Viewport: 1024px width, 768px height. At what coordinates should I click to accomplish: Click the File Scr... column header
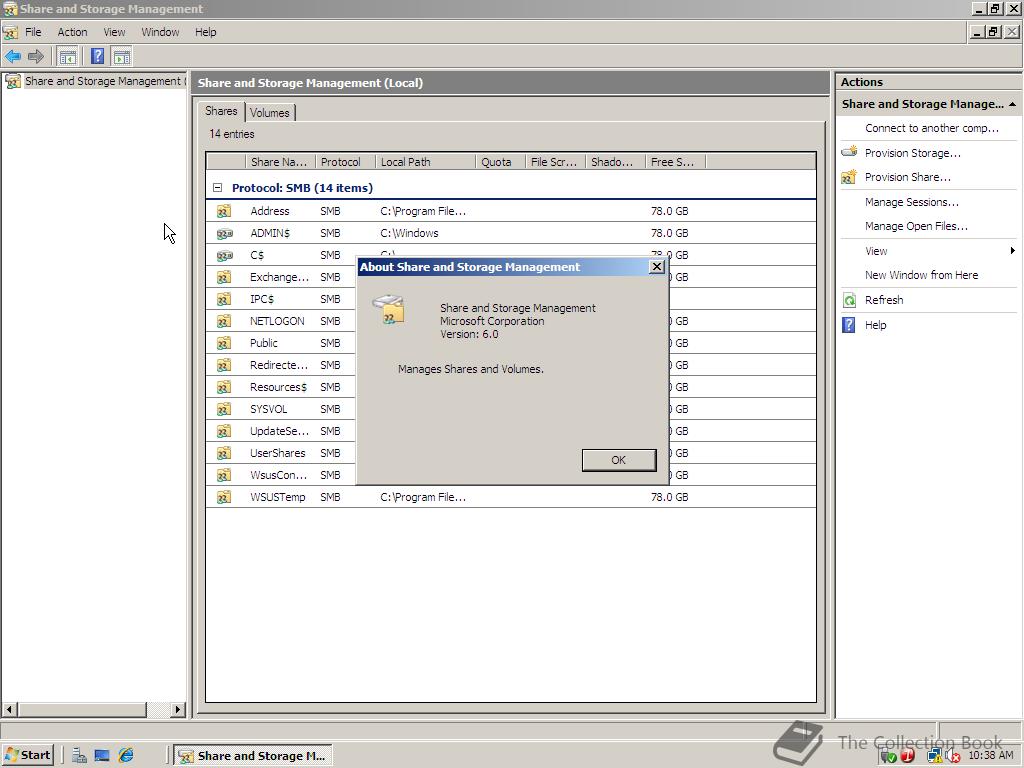coord(554,162)
